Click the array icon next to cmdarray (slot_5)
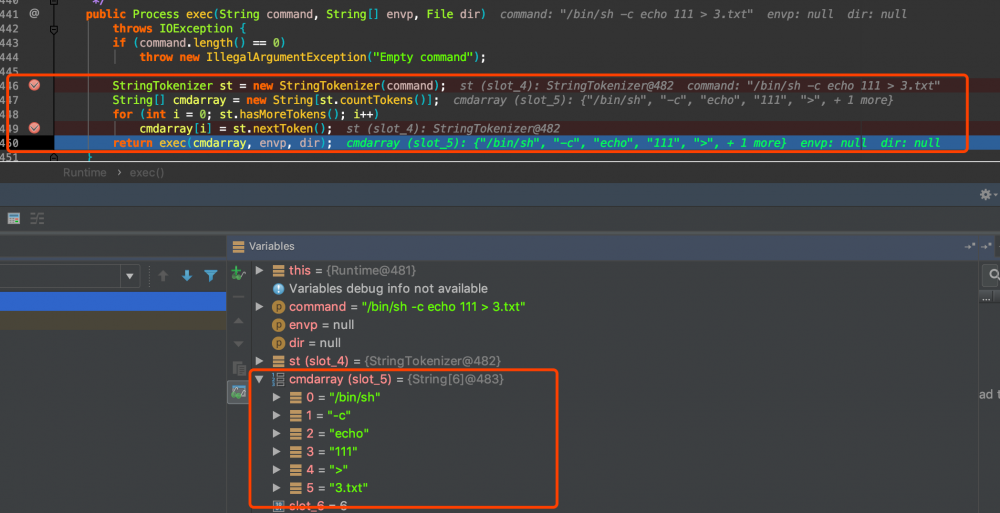The width and height of the screenshot is (1000, 513). coord(279,379)
